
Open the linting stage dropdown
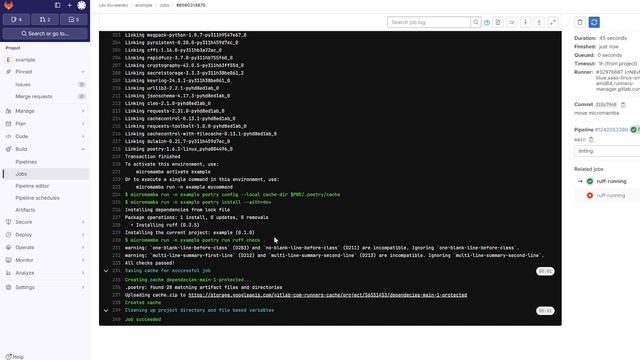point(607,151)
